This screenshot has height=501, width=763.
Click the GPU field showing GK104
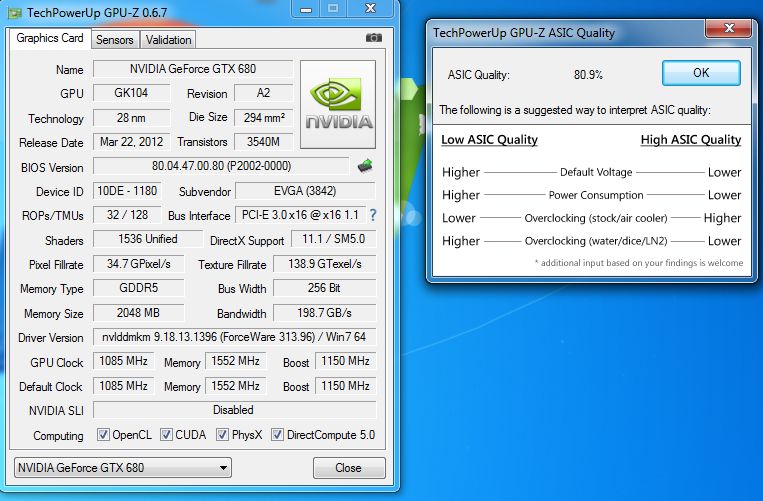point(131,93)
